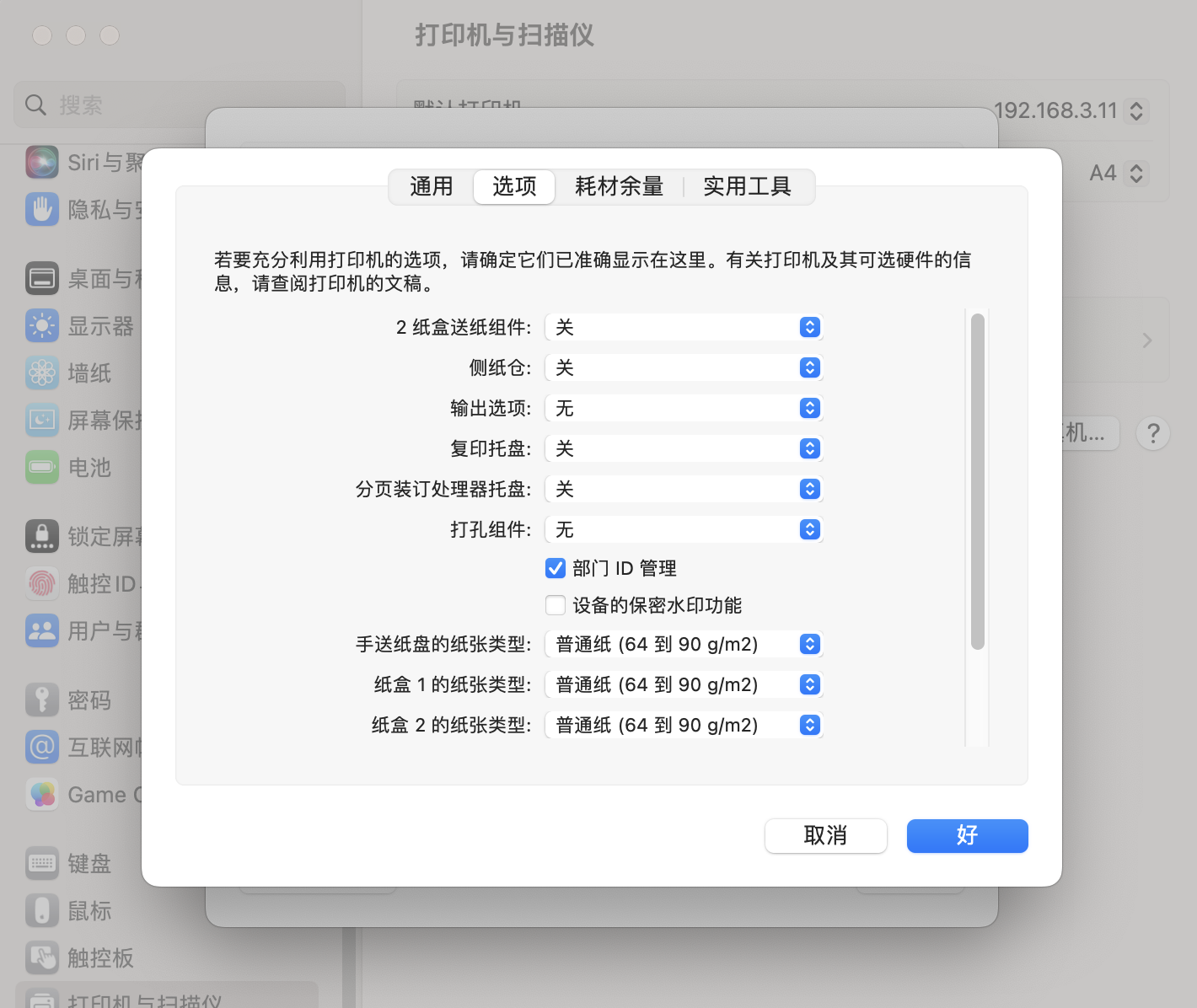Switch to the 耗材余量 tab

[620, 186]
